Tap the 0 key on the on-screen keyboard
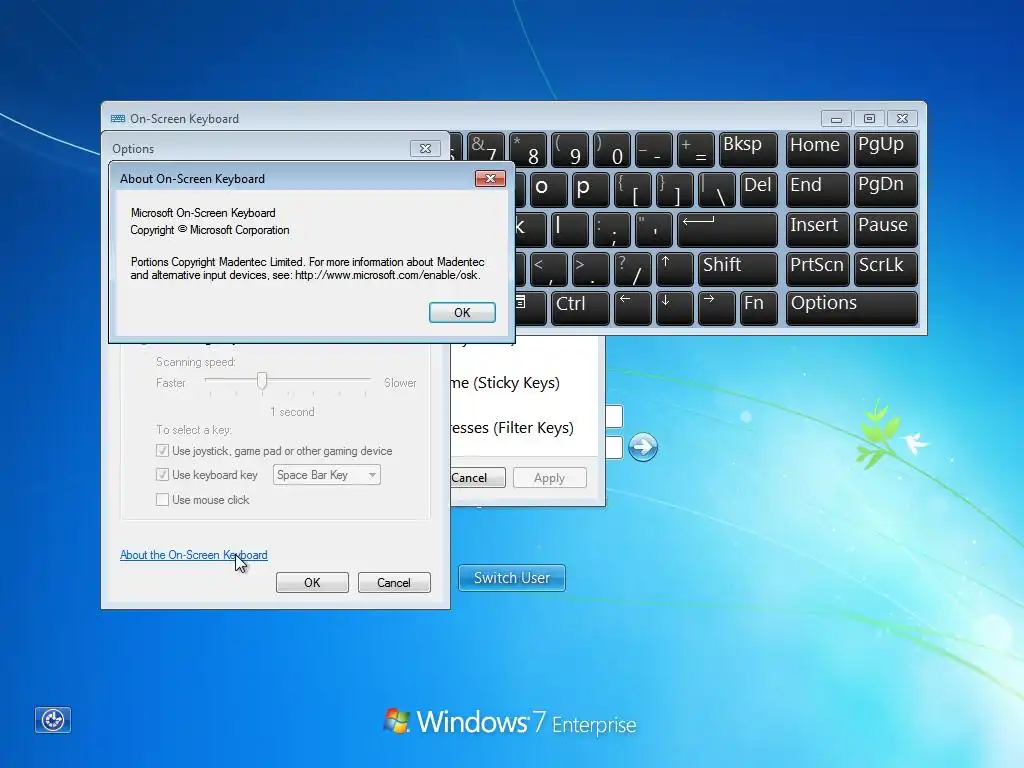This screenshot has height=768, width=1024. click(x=612, y=149)
